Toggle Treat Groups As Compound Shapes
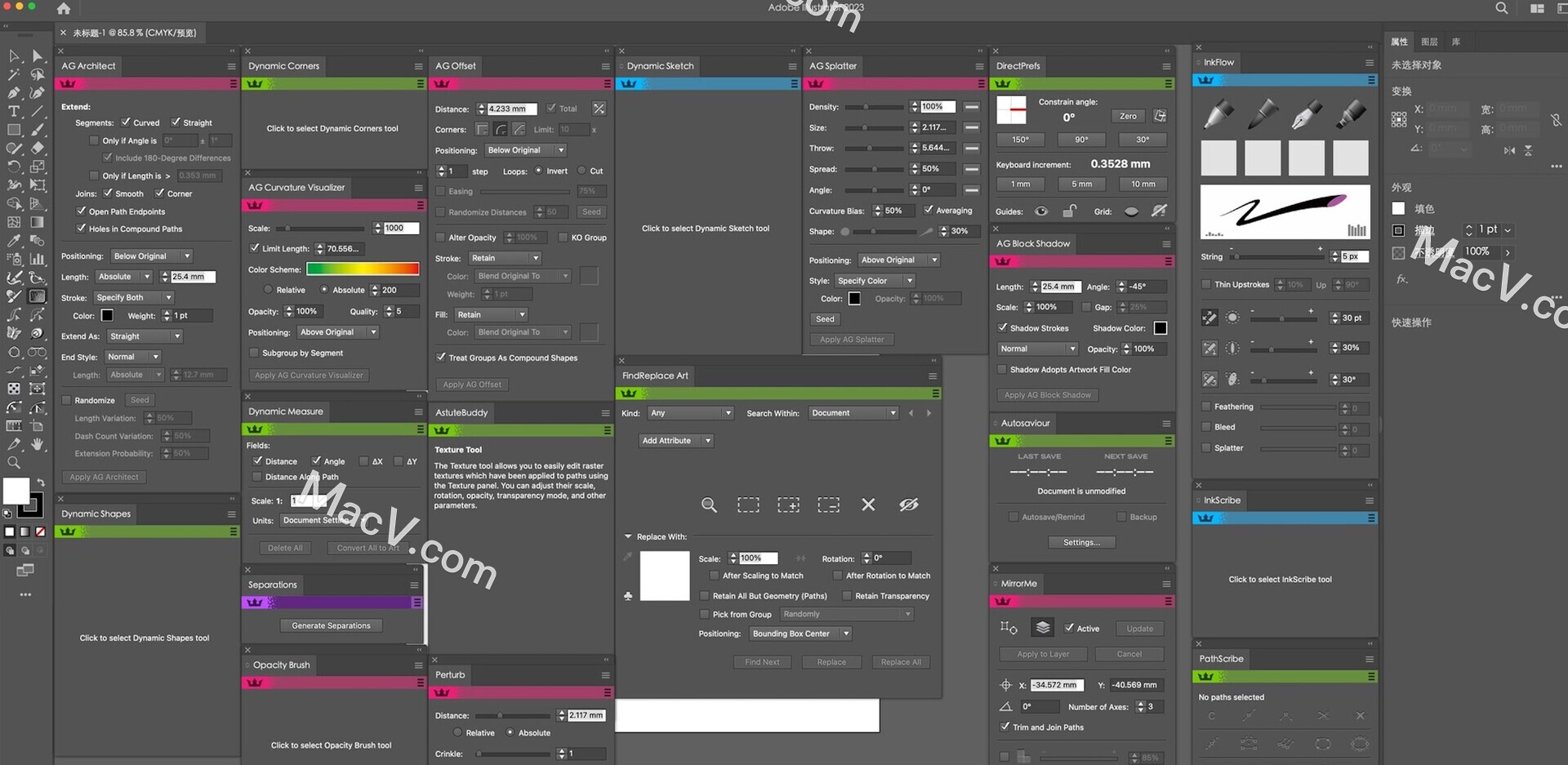 pyautogui.click(x=441, y=358)
